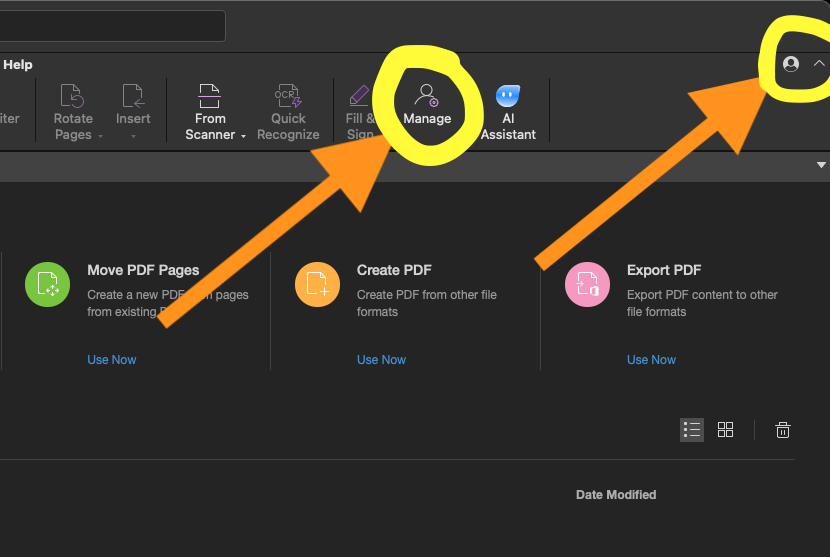
Task: Click the orange Create PDF icon
Action: tap(317, 285)
